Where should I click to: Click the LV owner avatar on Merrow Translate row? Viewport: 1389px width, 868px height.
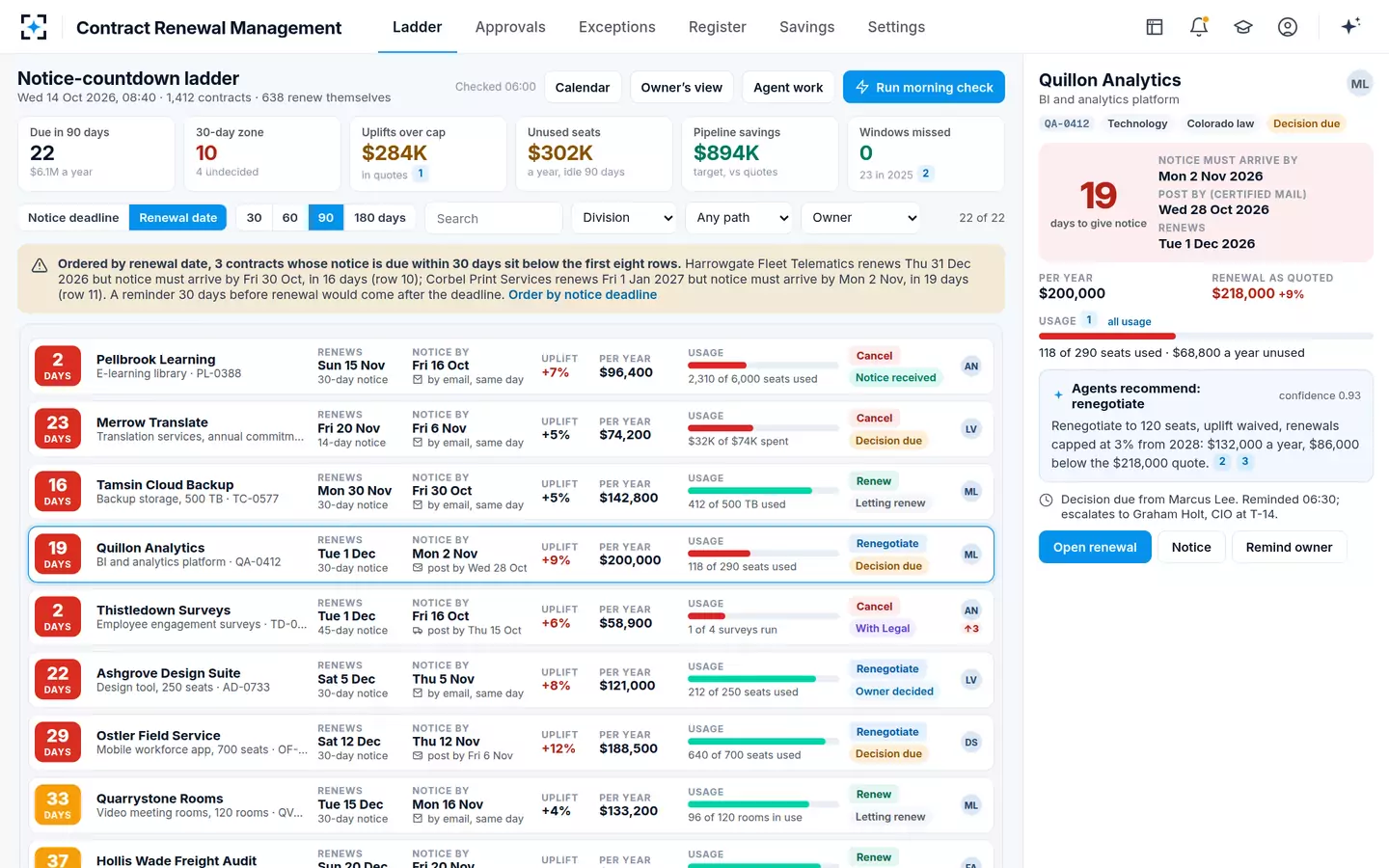coord(971,429)
